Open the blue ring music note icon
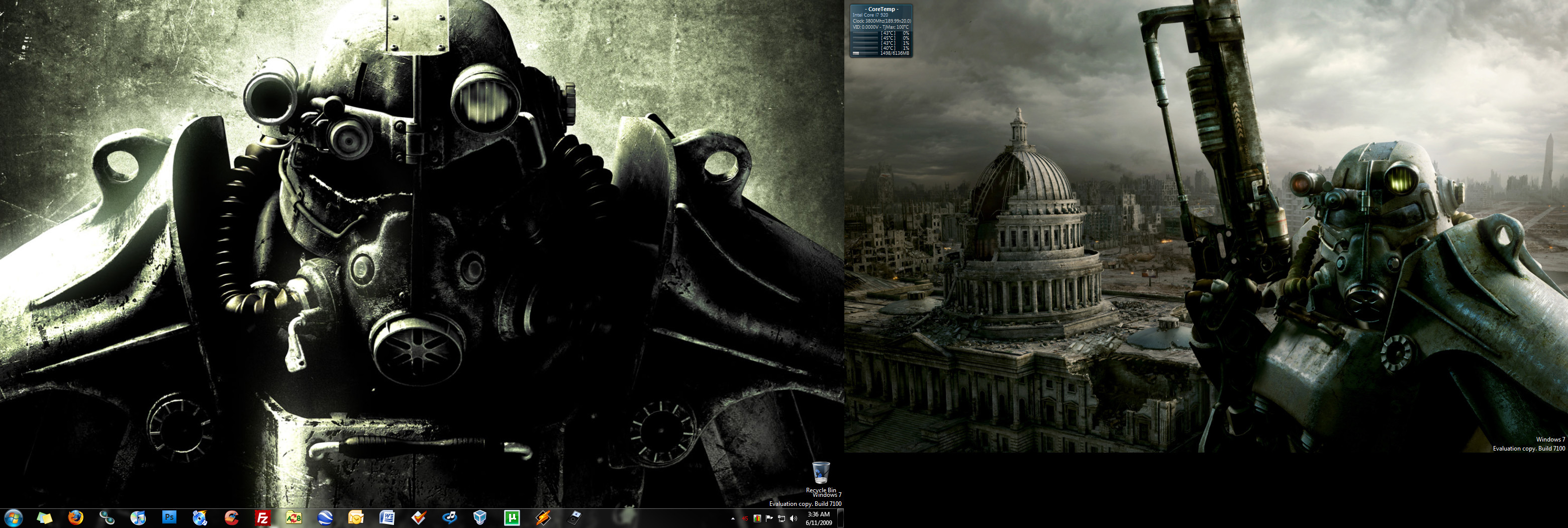This screenshot has height=528, width=1568. click(x=450, y=517)
